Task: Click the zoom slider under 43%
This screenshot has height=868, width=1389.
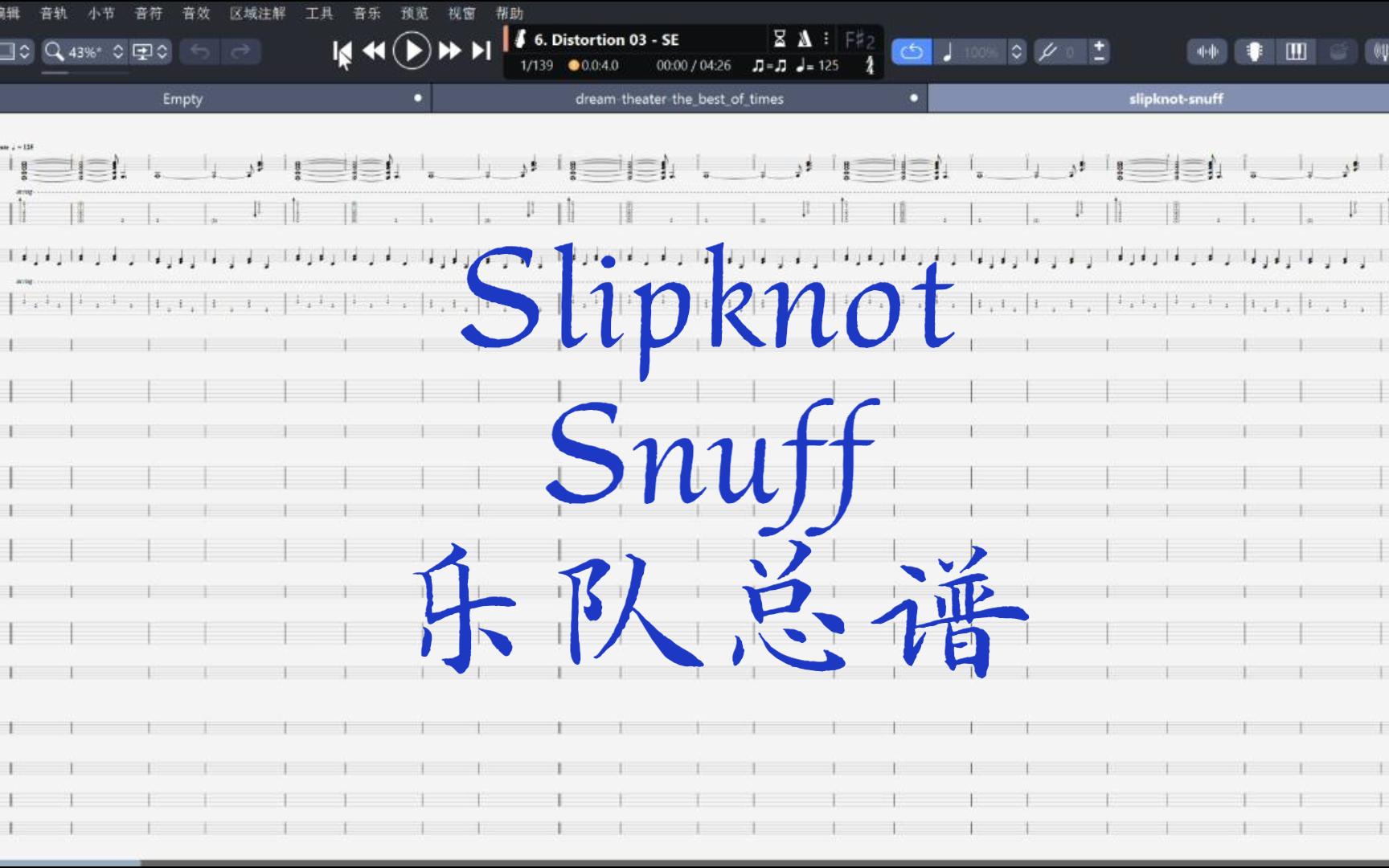Action: click(85, 72)
